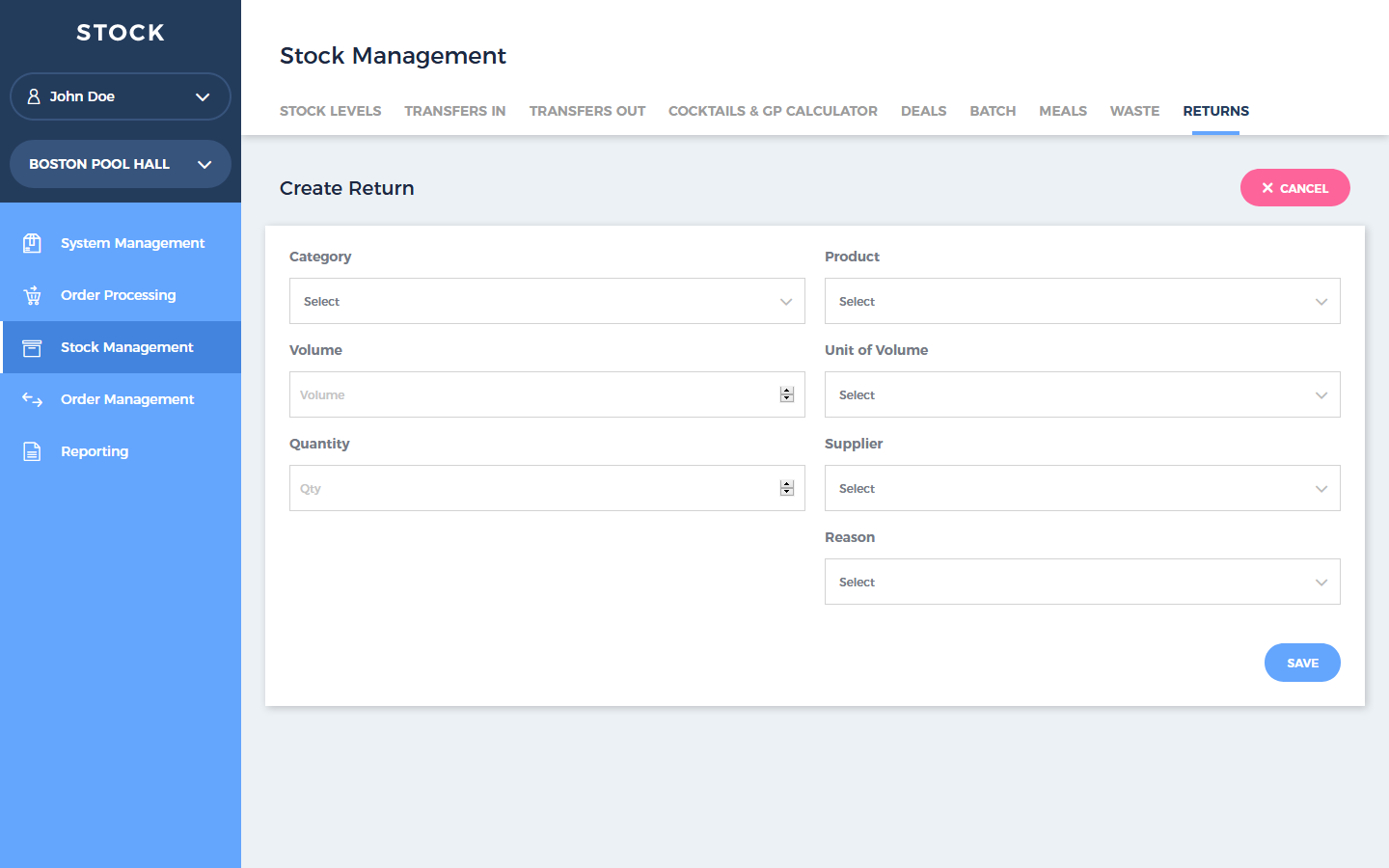The height and width of the screenshot is (868, 1389).
Task: Click the Order Management arrows icon
Action: click(32, 399)
